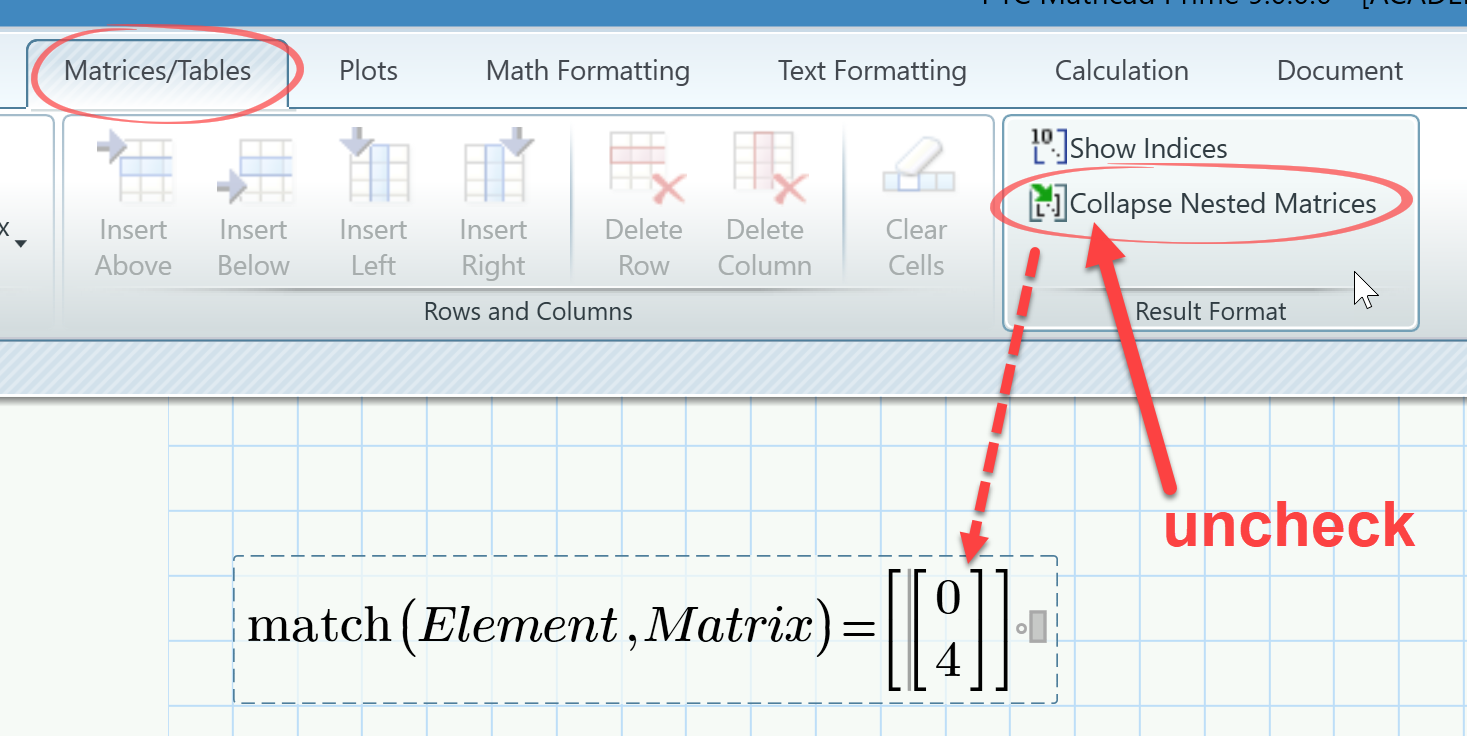Viewport: 1467px width, 736px height.
Task: Open the Rows and Columns group dropdown
Action: (x=528, y=311)
